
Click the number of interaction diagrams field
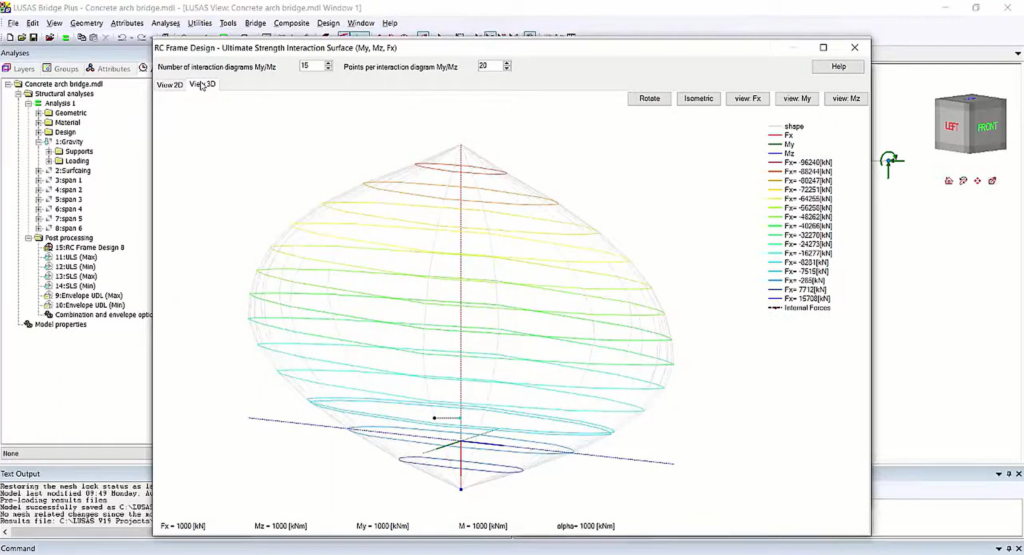[311, 66]
